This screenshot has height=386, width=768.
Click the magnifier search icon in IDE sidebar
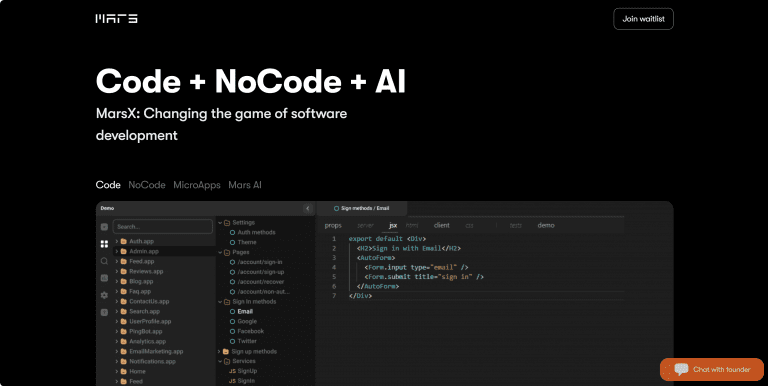tap(104, 261)
